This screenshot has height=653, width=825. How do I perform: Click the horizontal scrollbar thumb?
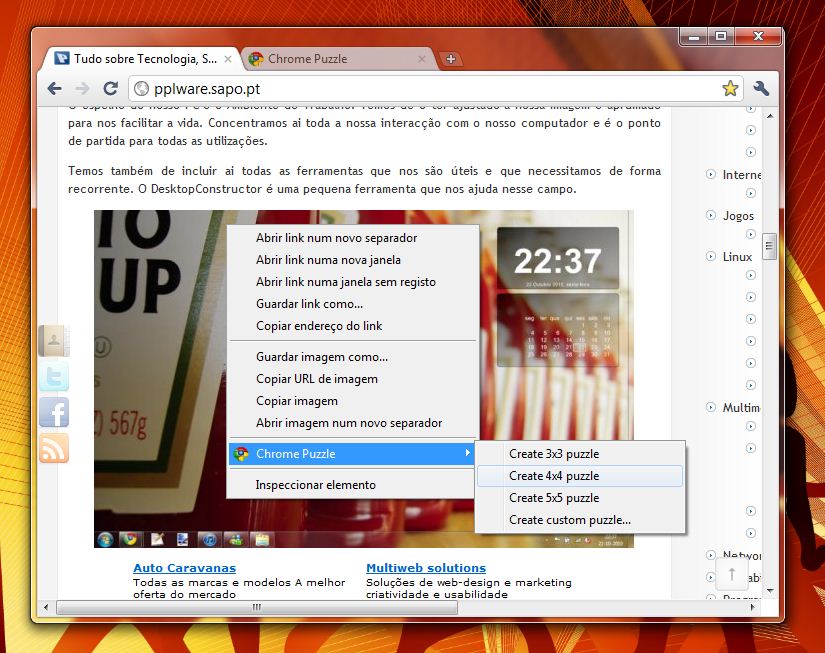pyautogui.click(x=257, y=607)
